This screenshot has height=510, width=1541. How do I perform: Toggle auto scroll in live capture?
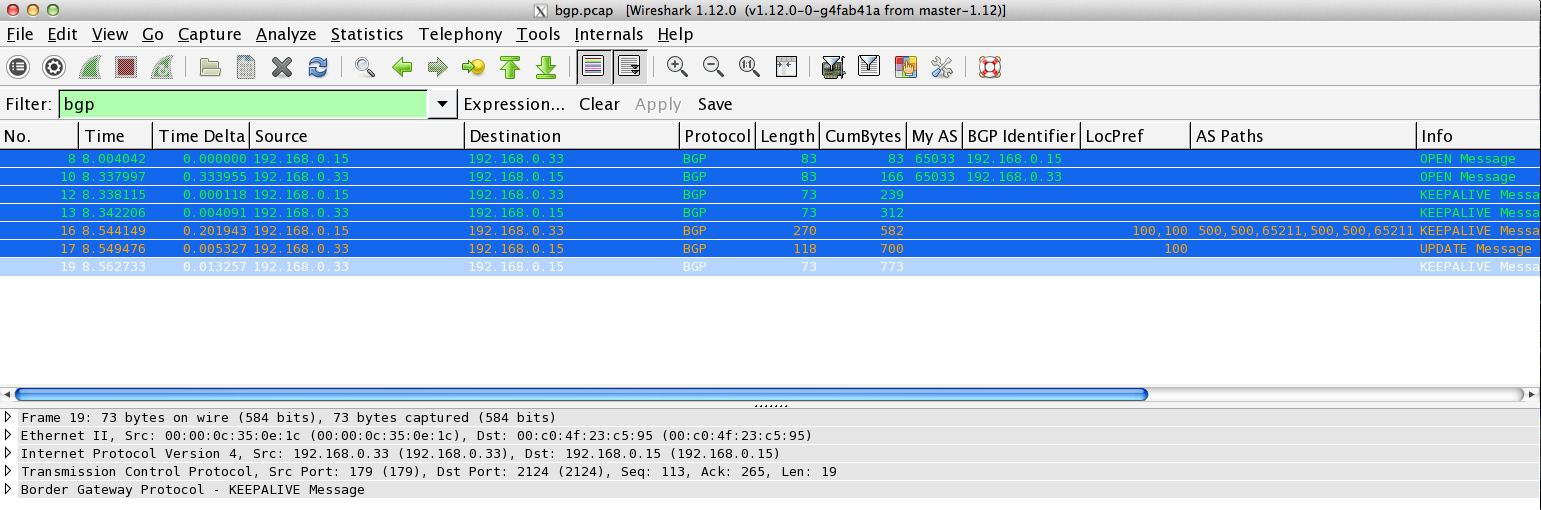[629, 67]
